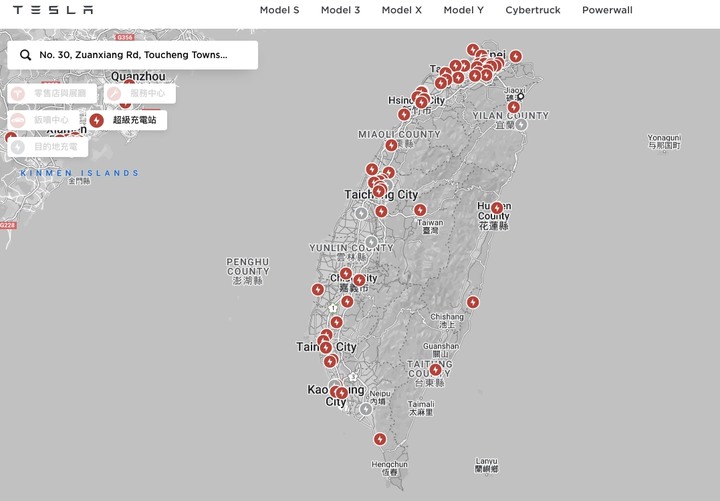This screenshot has width=720, height=501.
Task: Click the Tesla logo
Action: tap(53, 10)
